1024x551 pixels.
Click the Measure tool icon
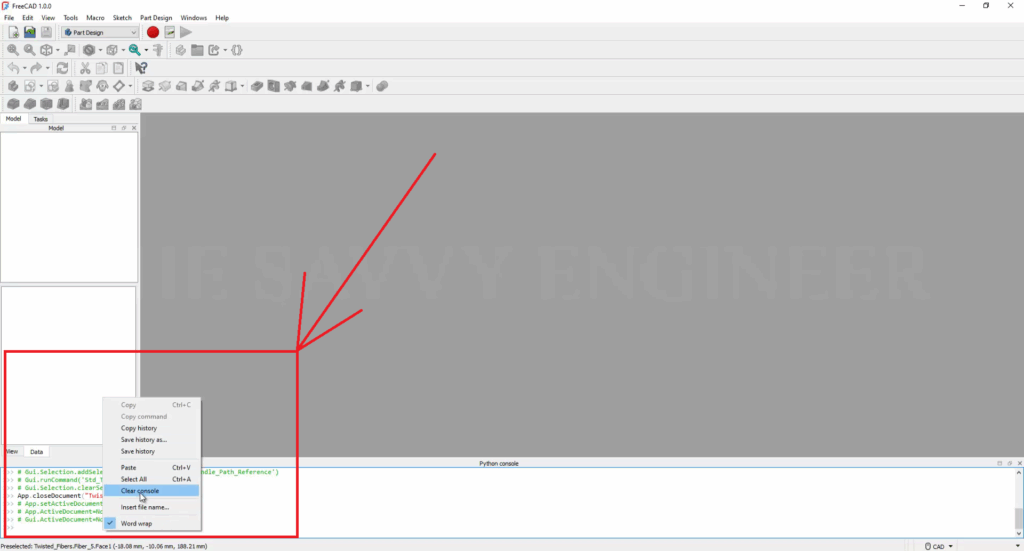(158, 50)
